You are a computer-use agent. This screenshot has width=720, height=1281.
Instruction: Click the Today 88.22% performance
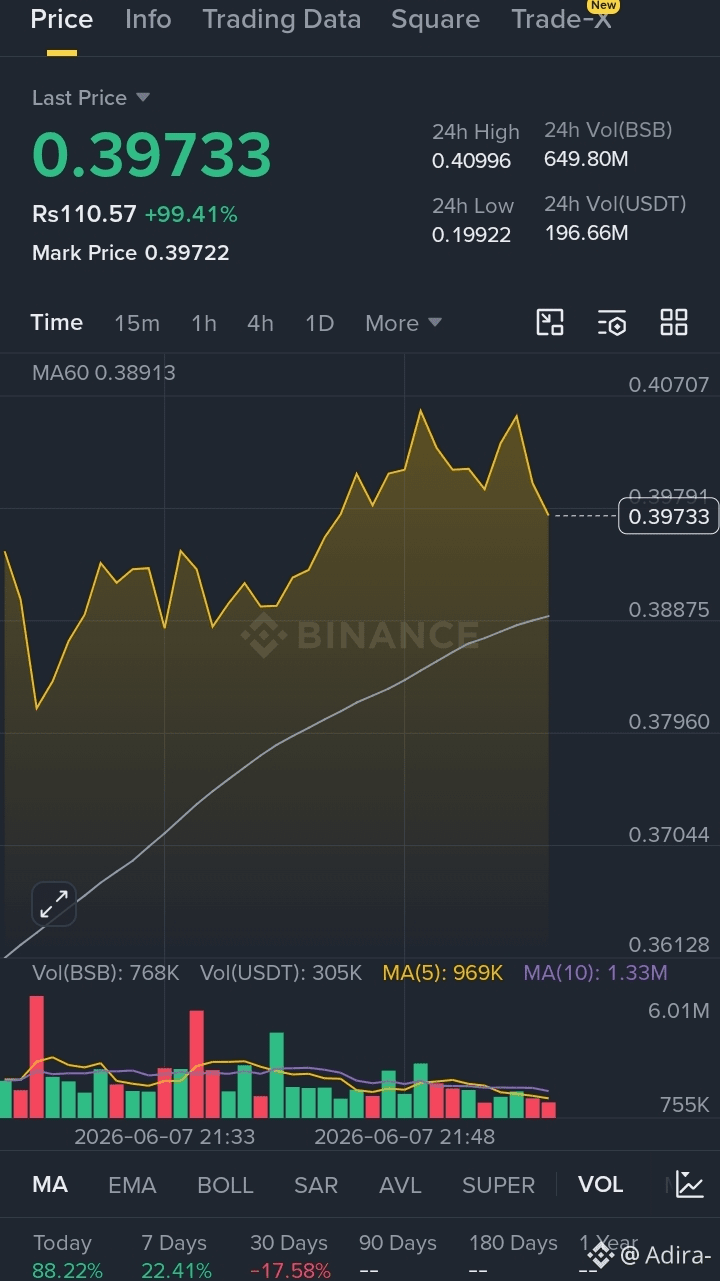(67, 1257)
